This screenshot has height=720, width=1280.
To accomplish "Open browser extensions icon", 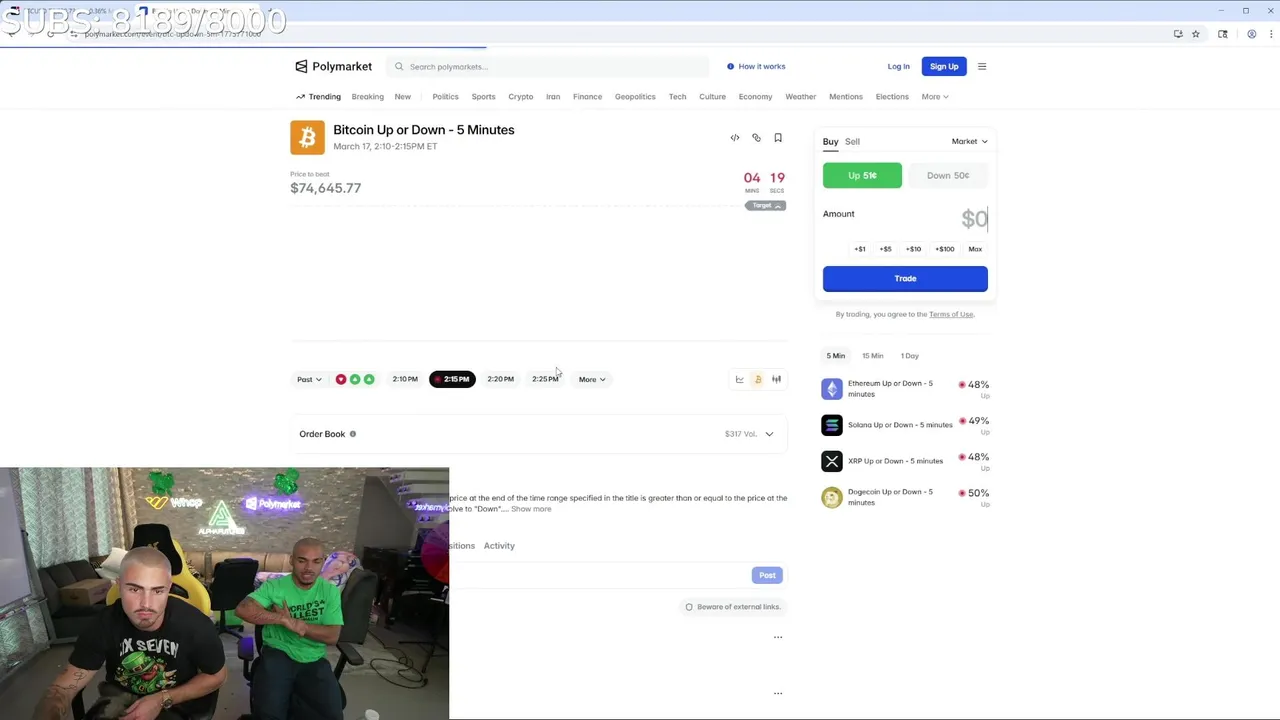I will [1223, 34].
